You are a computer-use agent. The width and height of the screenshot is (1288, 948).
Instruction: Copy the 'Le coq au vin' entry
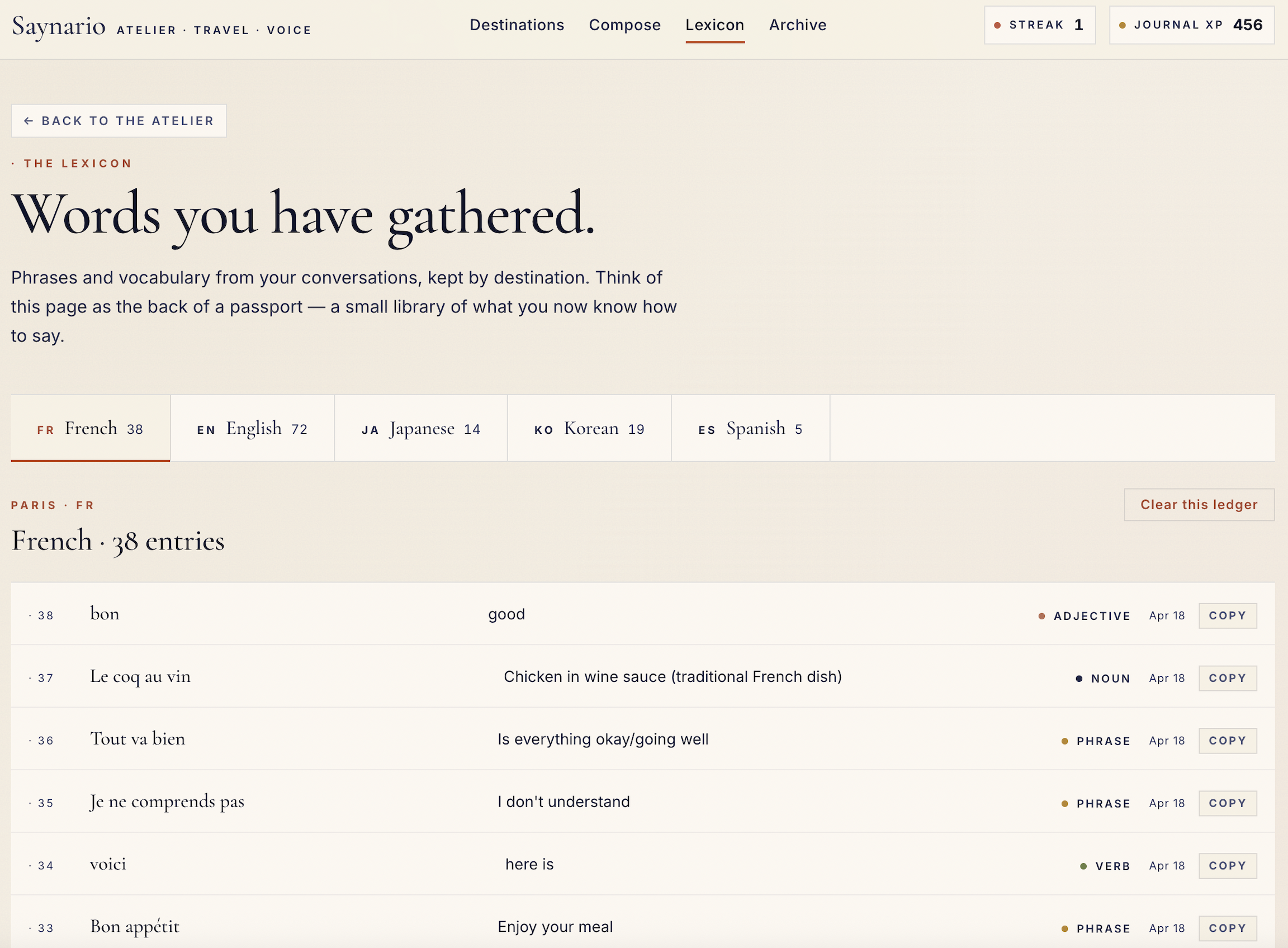1227,678
